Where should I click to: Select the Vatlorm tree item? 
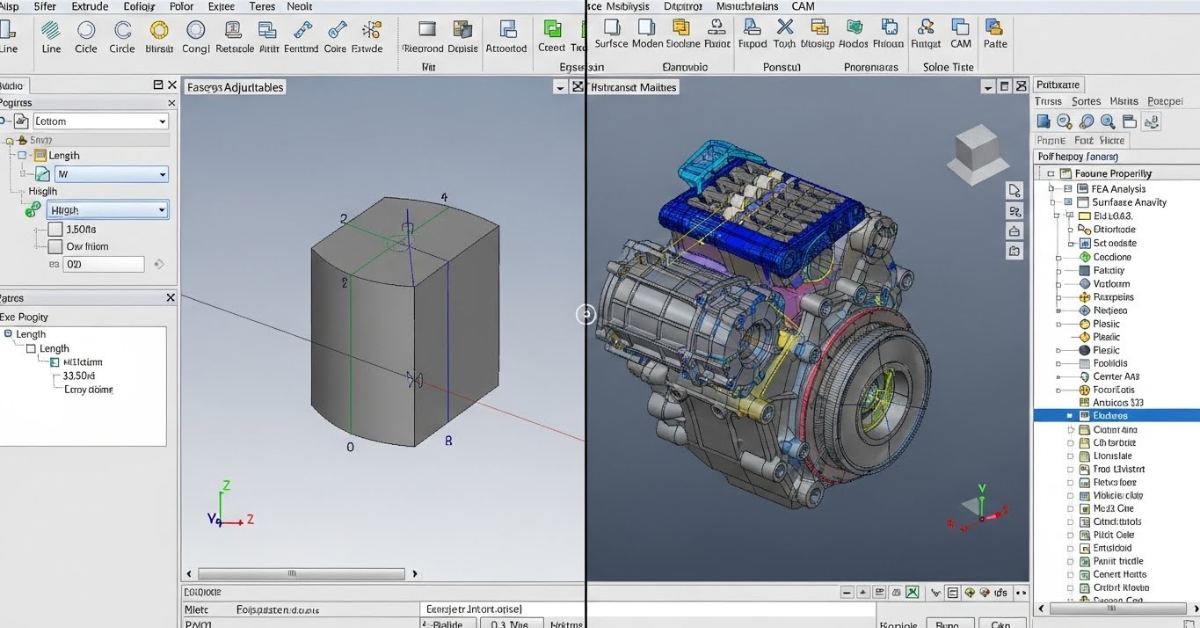(1111, 284)
